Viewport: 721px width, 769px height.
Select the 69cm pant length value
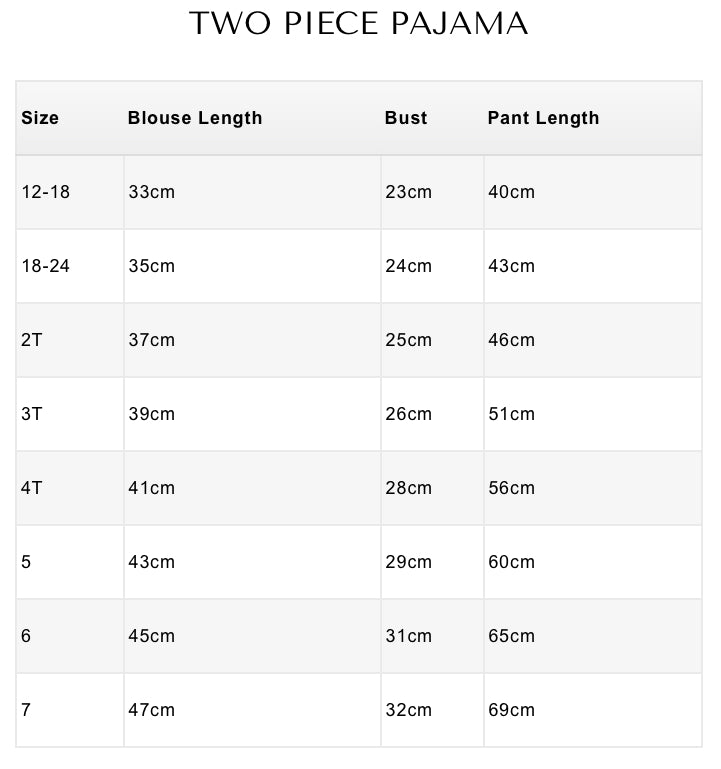click(511, 710)
